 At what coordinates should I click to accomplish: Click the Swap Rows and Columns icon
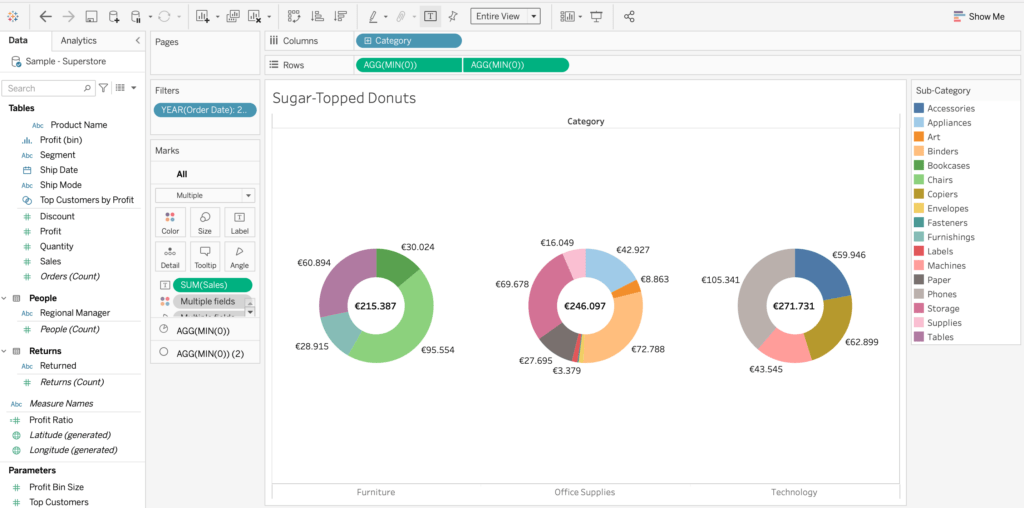294,16
